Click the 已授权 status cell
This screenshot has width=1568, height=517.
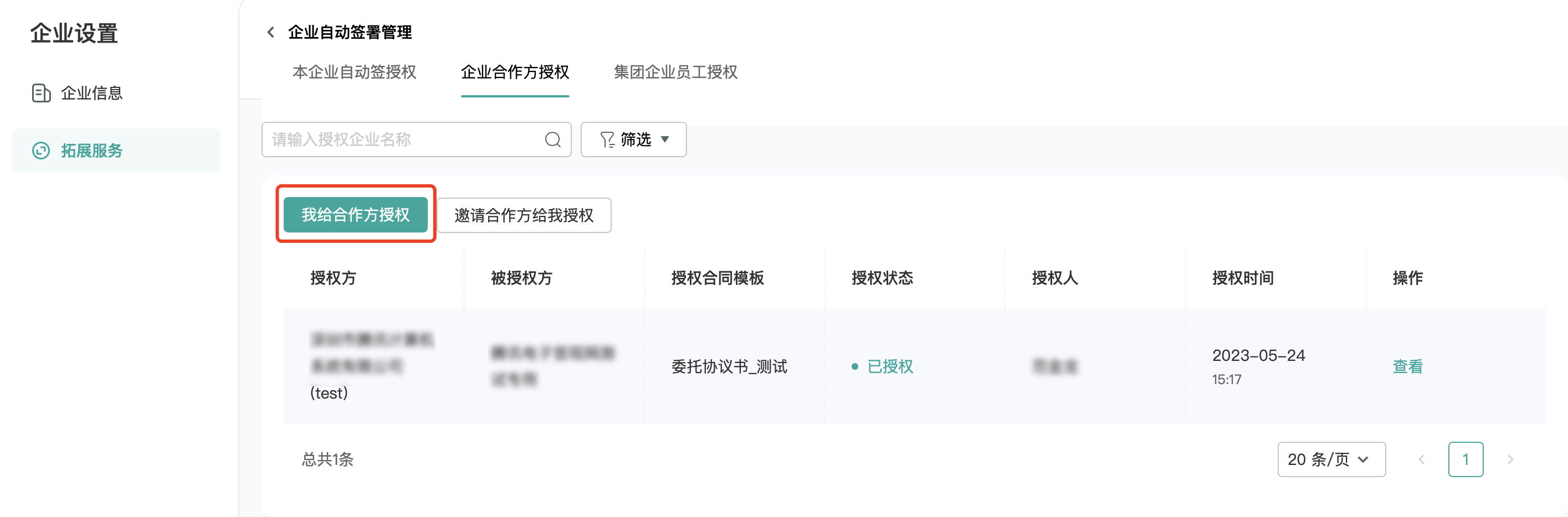coord(883,367)
